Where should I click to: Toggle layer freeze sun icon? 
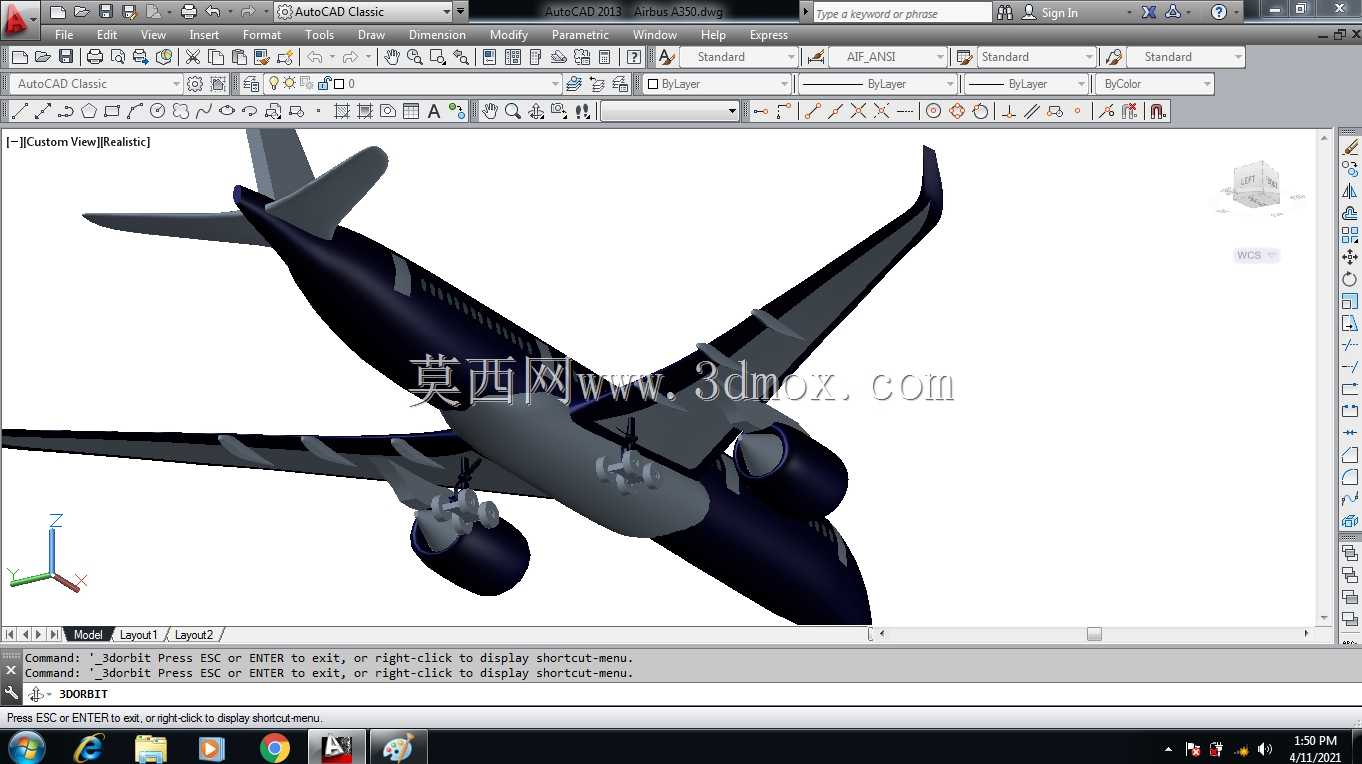click(290, 84)
